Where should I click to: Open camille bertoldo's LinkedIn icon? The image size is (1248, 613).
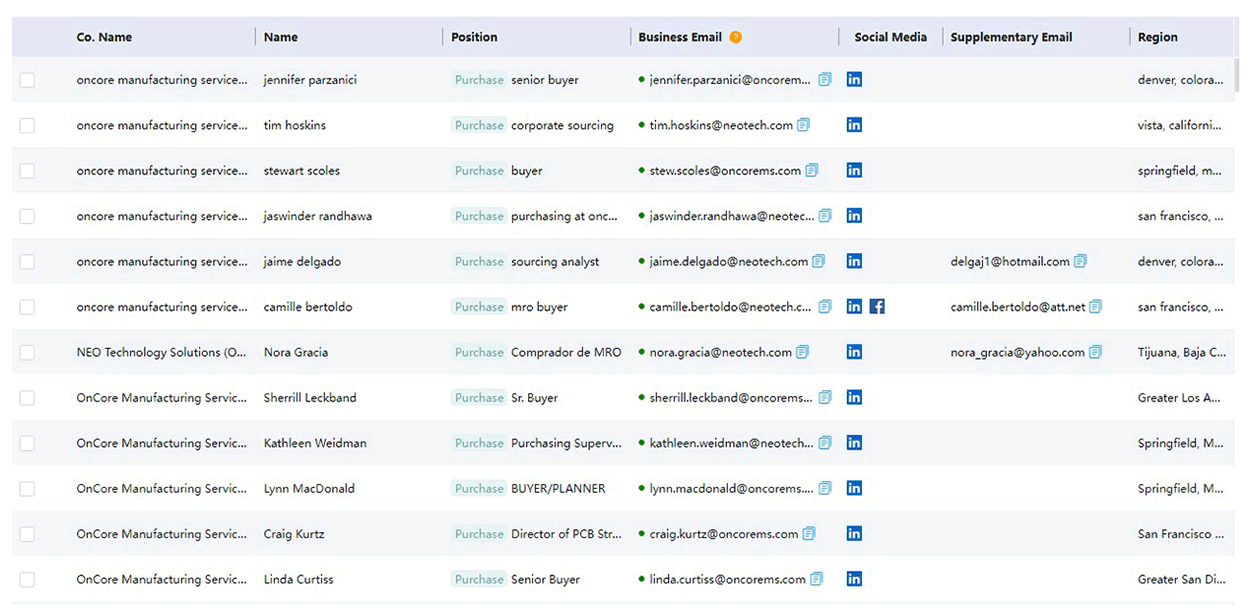[x=854, y=307]
